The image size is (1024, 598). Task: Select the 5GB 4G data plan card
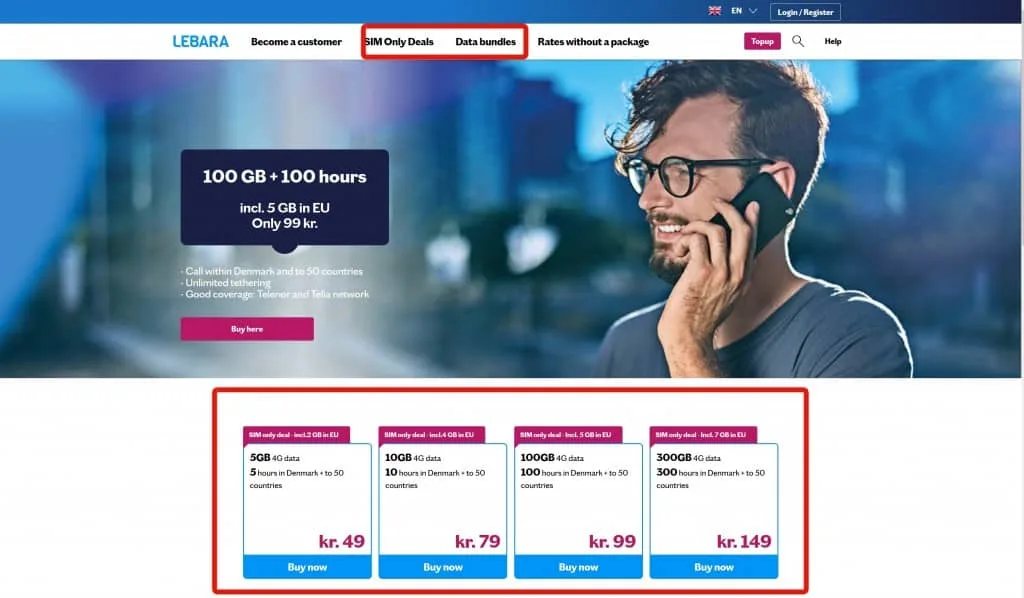coord(307,499)
